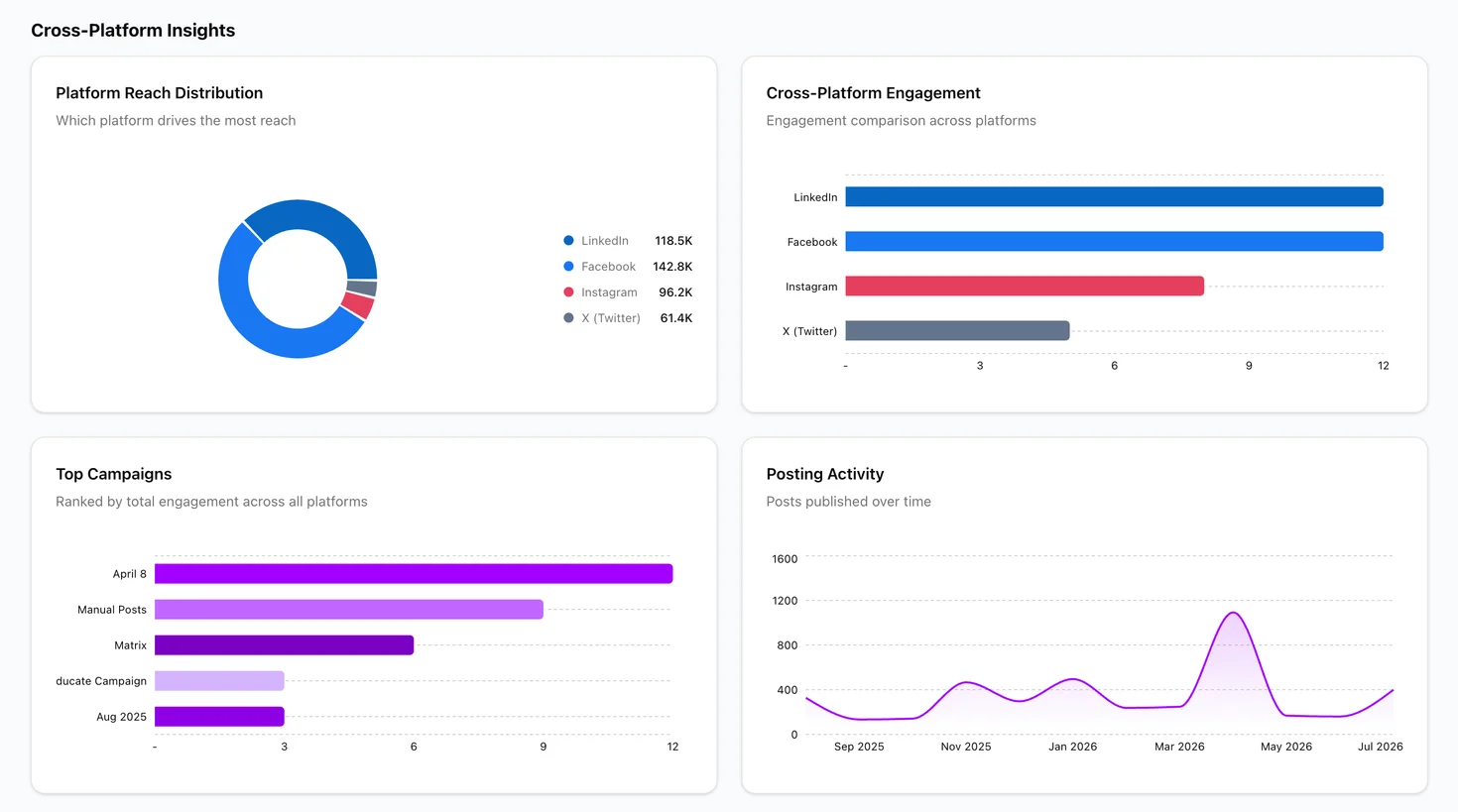The height and width of the screenshot is (812, 1458).
Task: Click the Platform Reach Distribution title
Action: coord(160,93)
